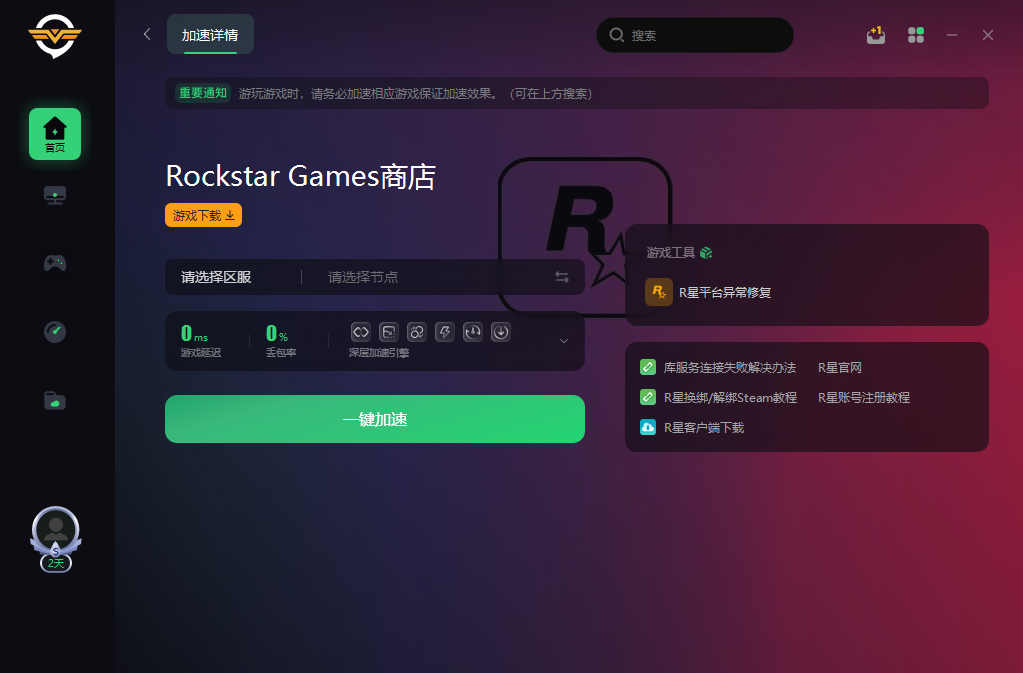Click the search magnifier icon
The height and width of the screenshot is (673, 1023).
tap(617, 35)
